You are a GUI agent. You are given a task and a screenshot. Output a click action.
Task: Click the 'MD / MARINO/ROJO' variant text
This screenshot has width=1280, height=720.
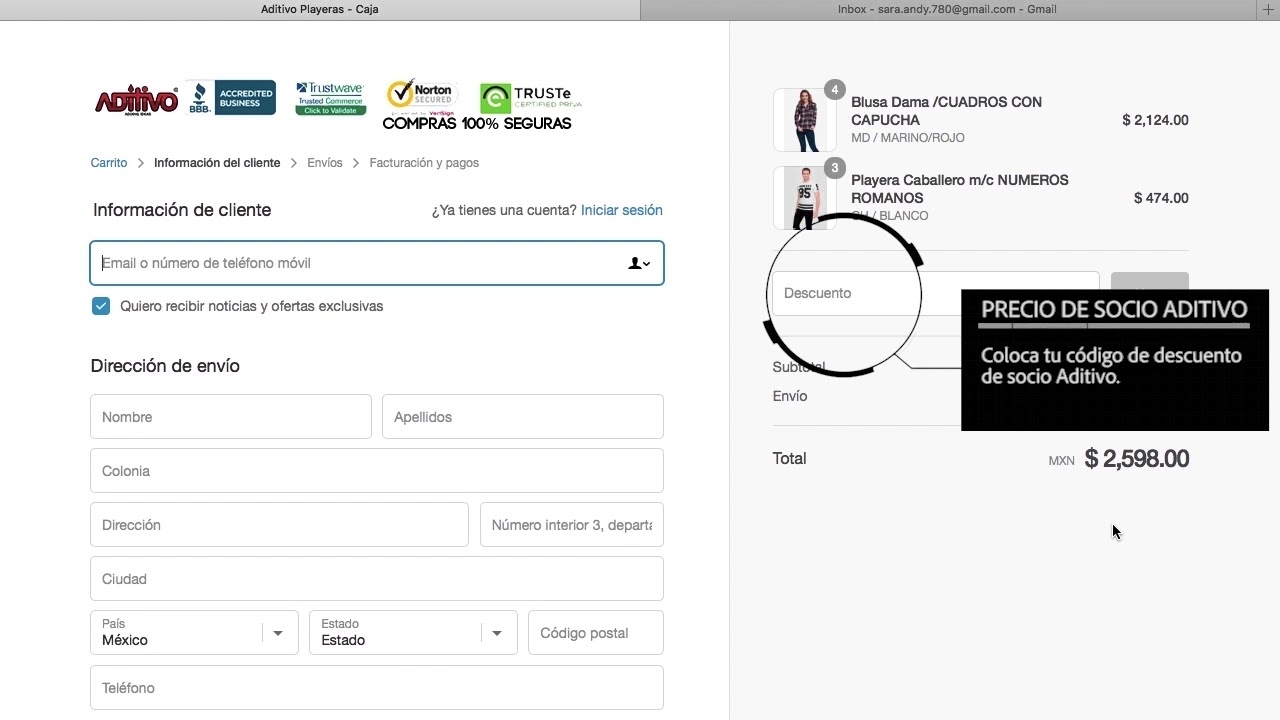pyautogui.click(x=908, y=138)
